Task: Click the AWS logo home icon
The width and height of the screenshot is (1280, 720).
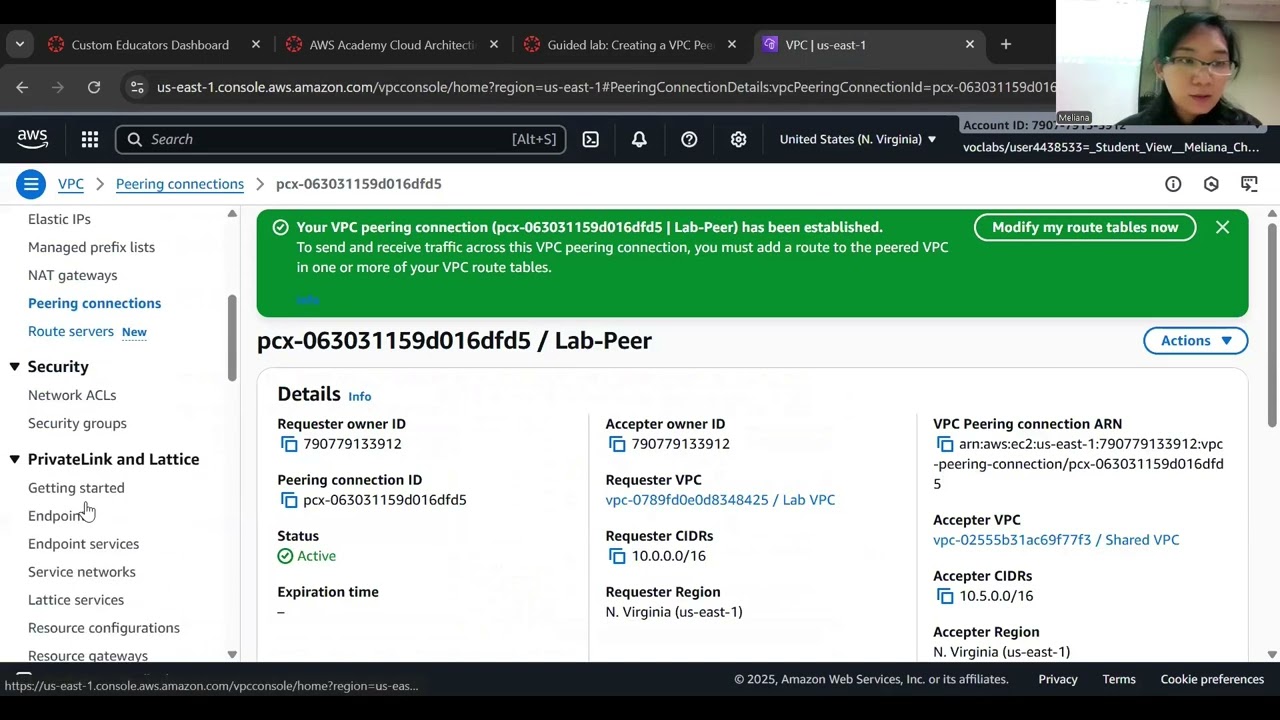Action: [32, 139]
